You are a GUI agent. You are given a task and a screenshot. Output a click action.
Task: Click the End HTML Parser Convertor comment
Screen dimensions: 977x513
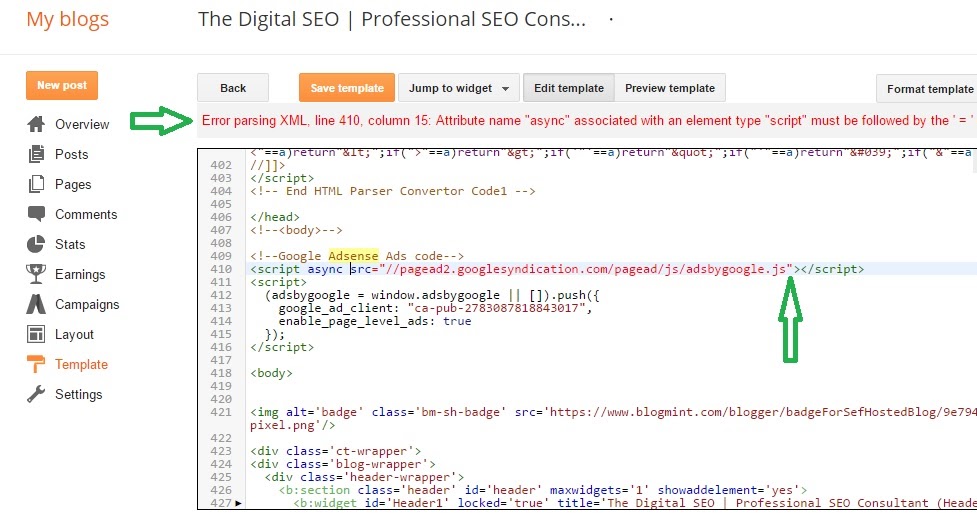click(393, 191)
